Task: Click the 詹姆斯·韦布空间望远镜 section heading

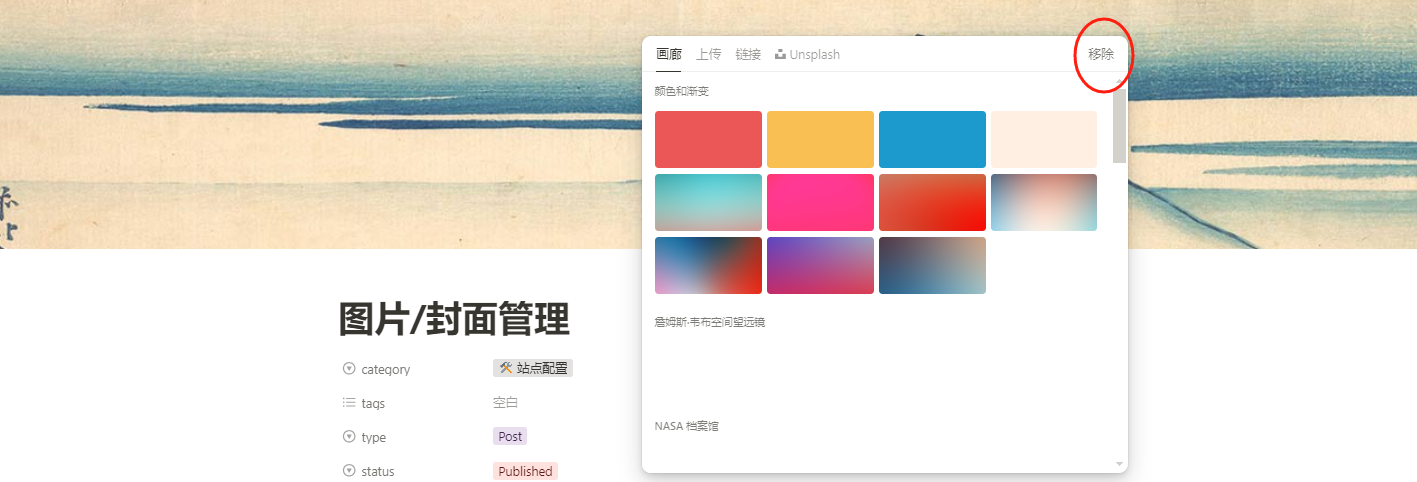Action: (710, 322)
